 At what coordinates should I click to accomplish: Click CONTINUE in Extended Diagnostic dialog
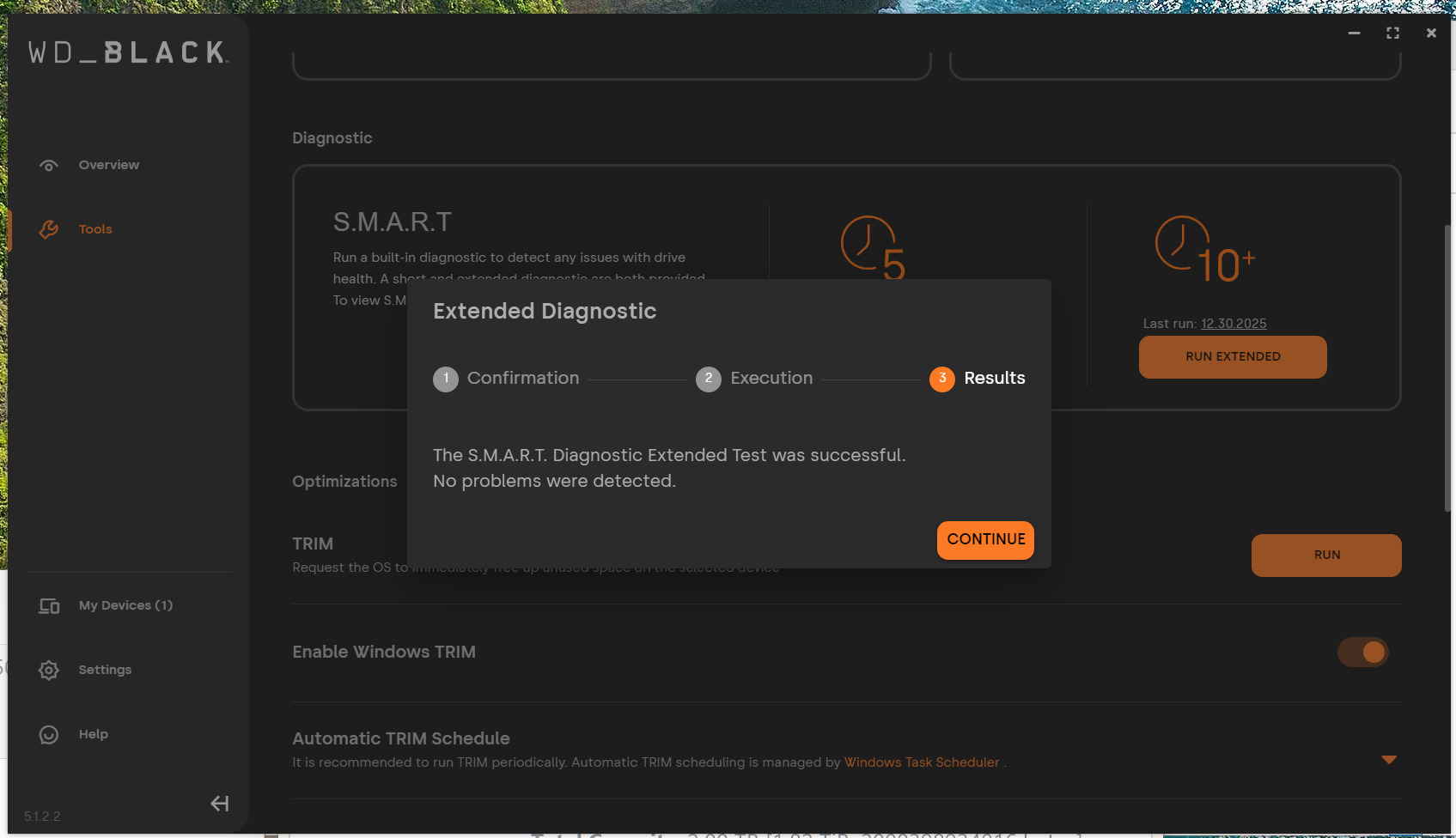(x=985, y=540)
